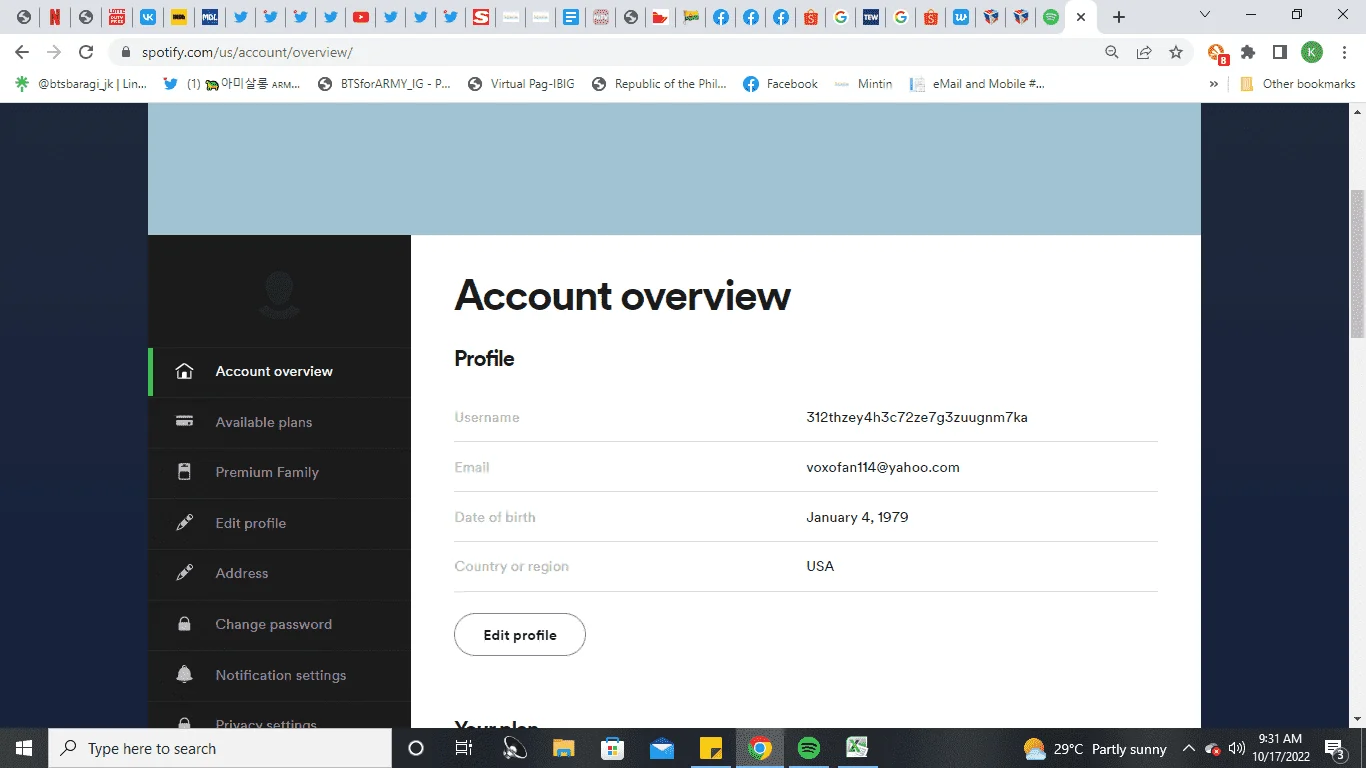The height and width of the screenshot is (768, 1366).
Task: Click the device icon beside Premium Family
Action: [x=184, y=472]
